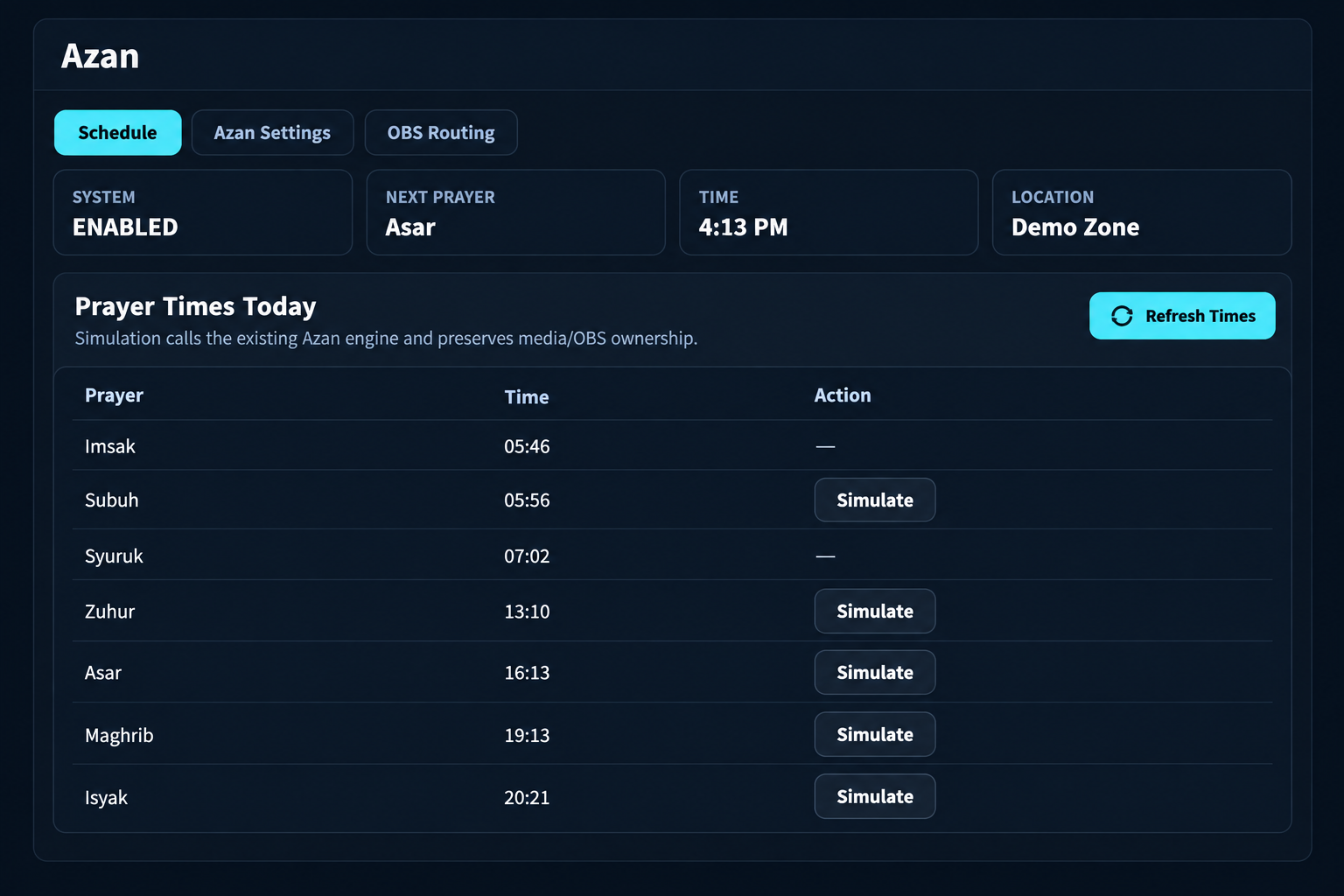Click the Prayer Times Today heading

point(195,306)
